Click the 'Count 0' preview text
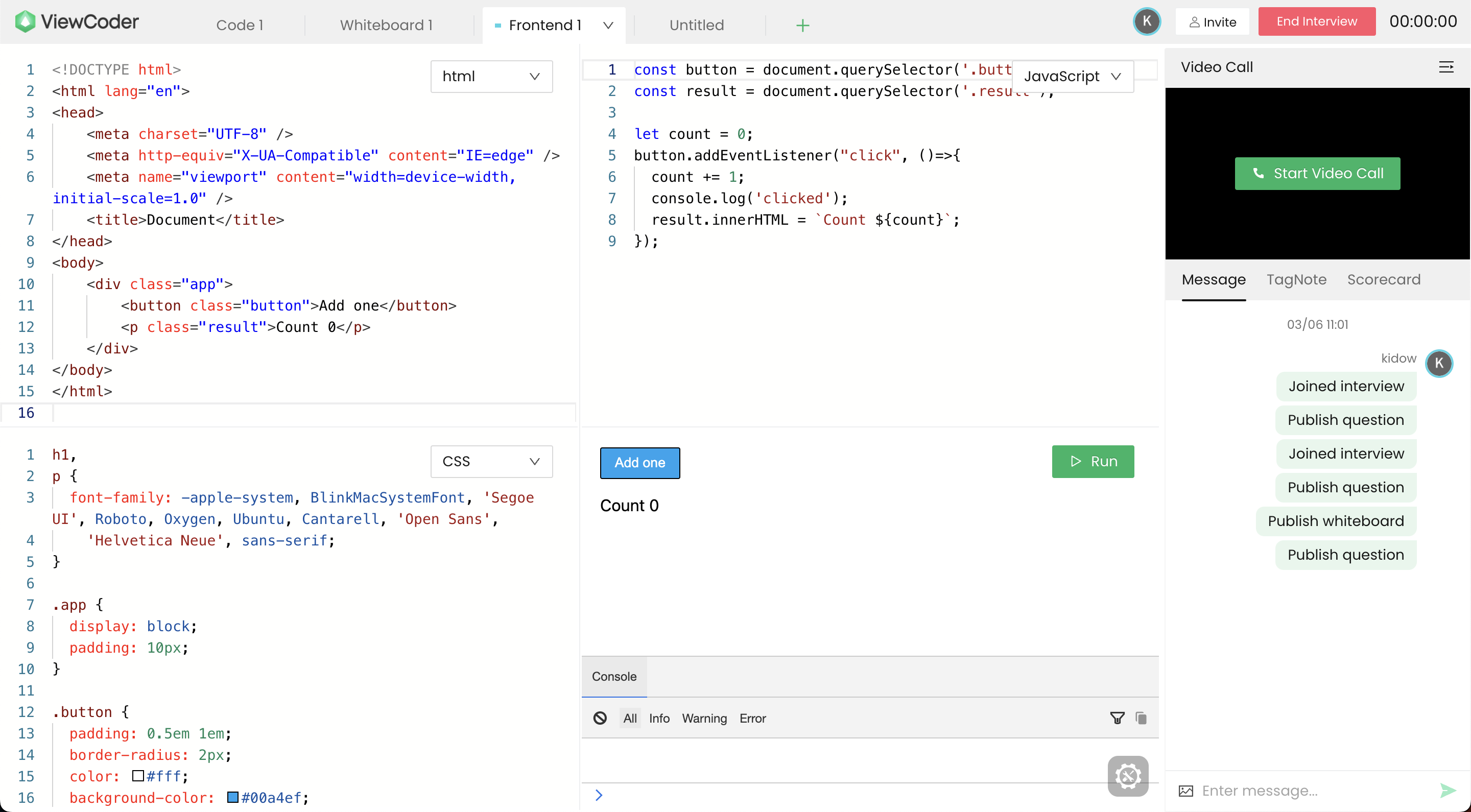Image resolution: width=1471 pixels, height=812 pixels. click(x=629, y=506)
